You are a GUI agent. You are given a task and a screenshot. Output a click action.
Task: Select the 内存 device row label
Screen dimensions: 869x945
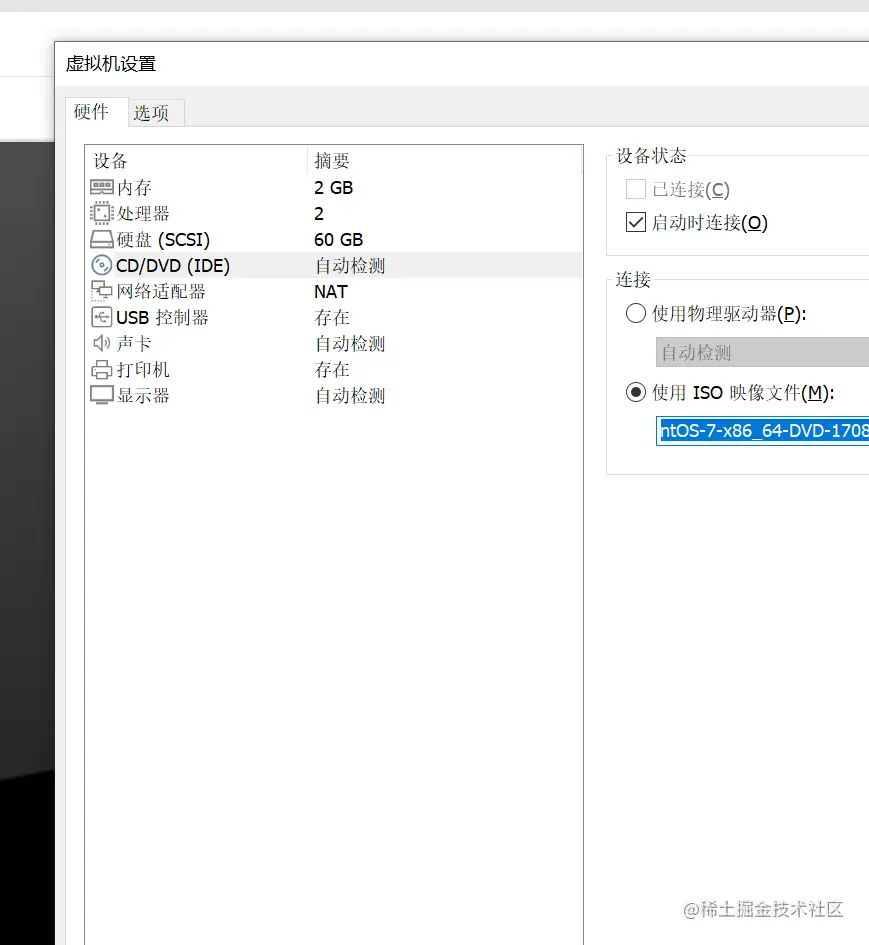(x=134, y=187)
